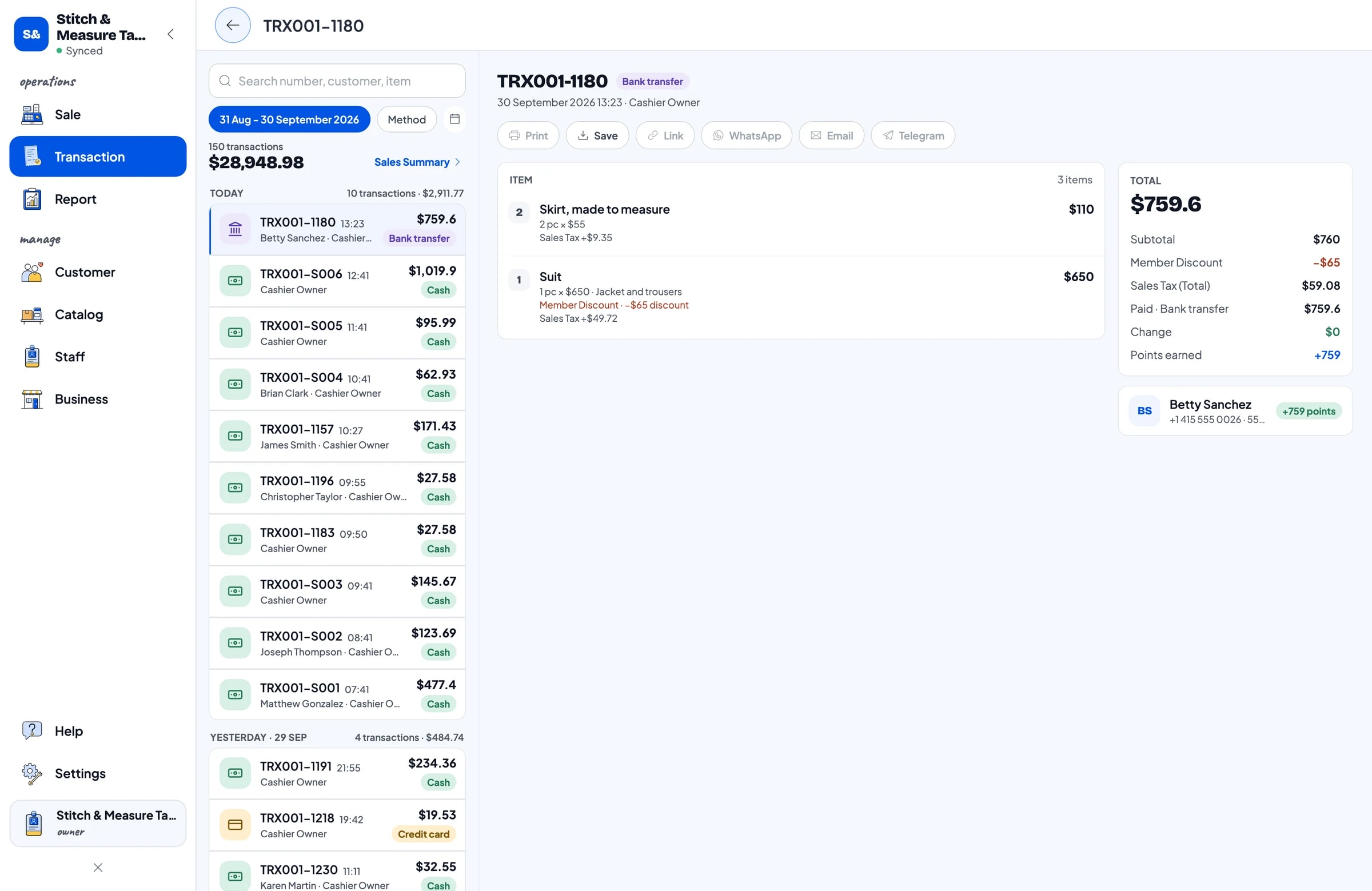The width and height of the screenshot is (1372, 891).
Task: Change the 31 Aug – 30 September date range
Action: (x=289, y=119)
